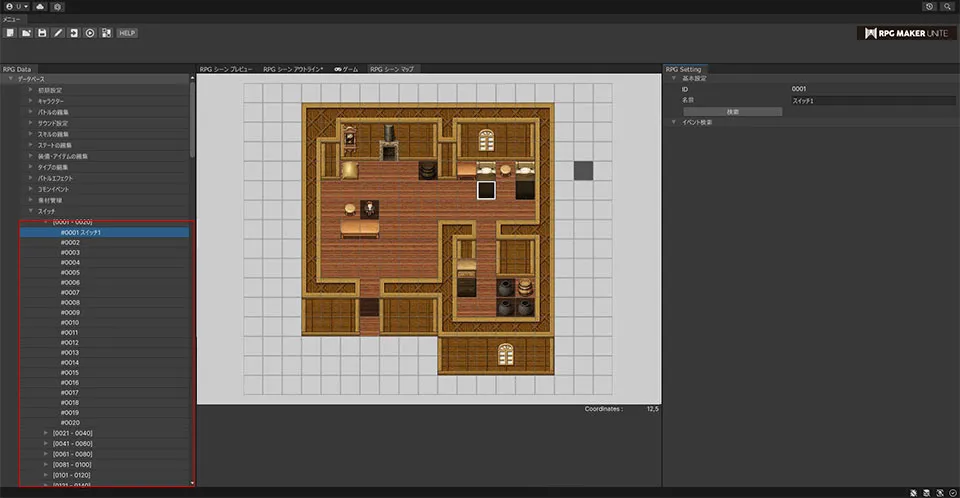The image size is (960, 498).
Task: Select switch #0005 in the list
Action: 70,272
